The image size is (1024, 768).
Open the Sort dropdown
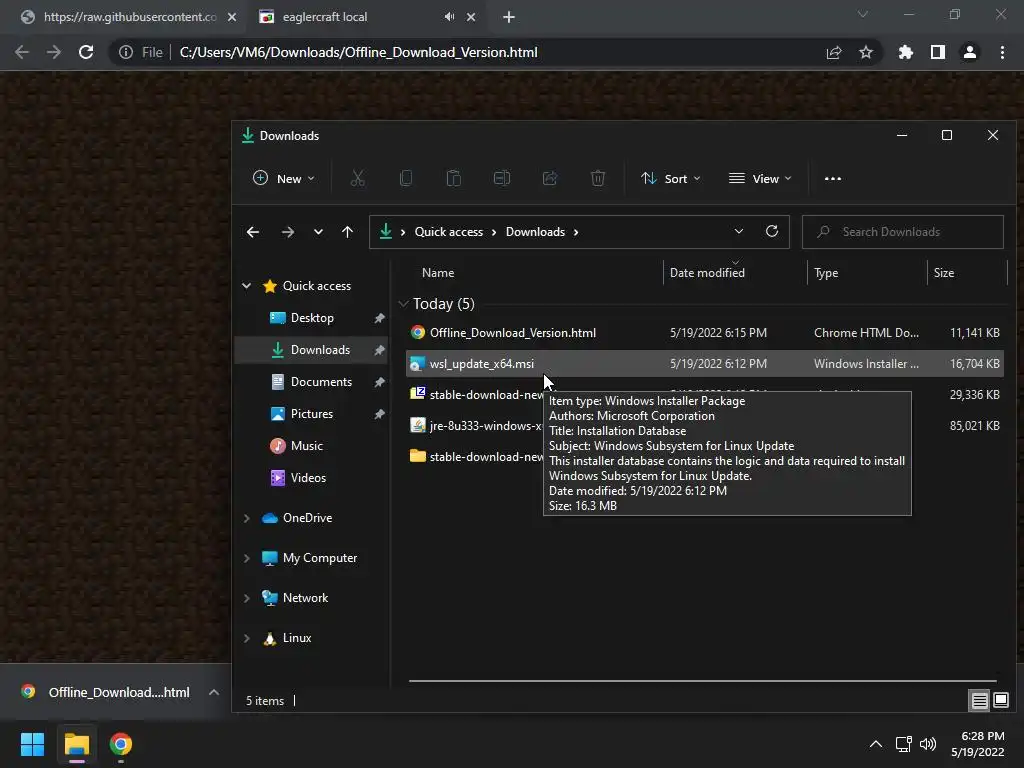671,178
